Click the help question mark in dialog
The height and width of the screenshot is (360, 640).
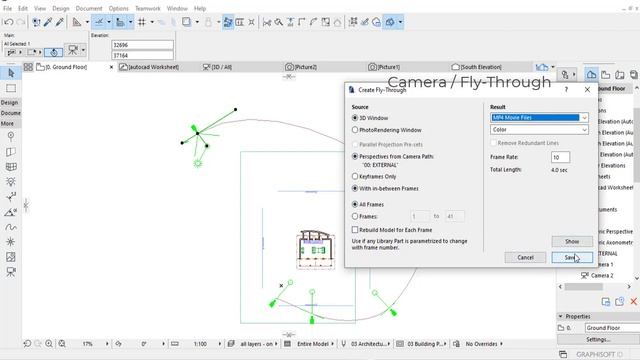point(566,90)
